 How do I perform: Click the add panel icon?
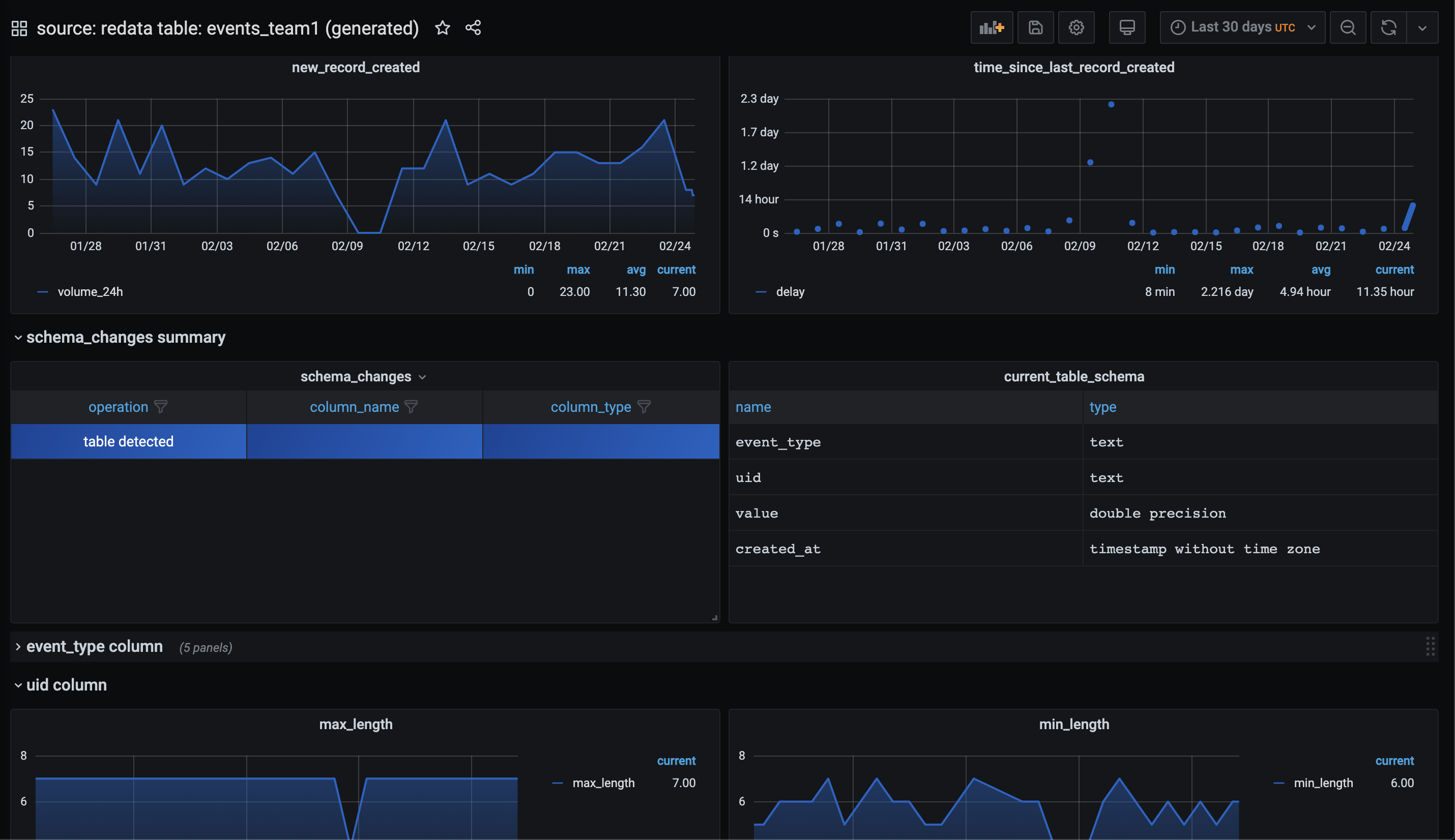click(x=992, y=27)
